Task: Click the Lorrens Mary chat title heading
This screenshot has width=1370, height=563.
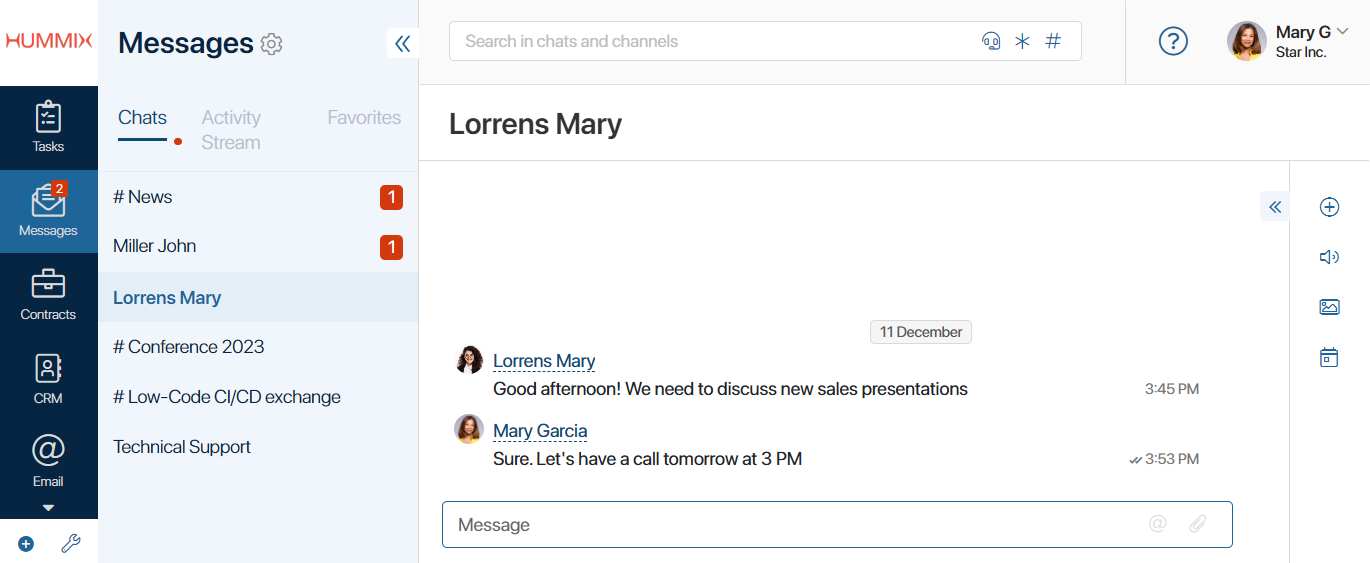Action: [x=535, y=124]
